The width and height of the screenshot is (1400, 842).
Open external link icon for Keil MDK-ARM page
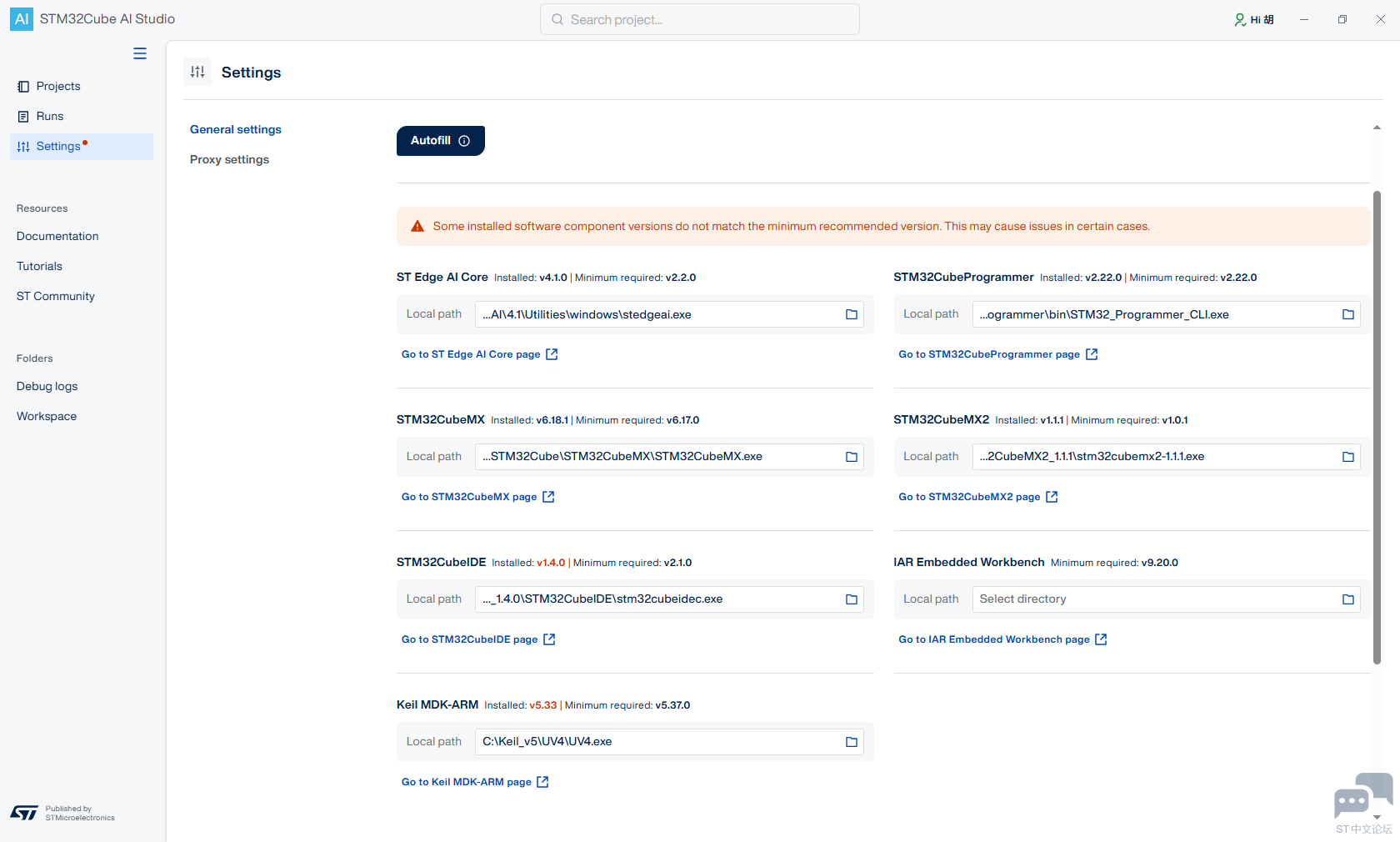(x=542, y=782)
